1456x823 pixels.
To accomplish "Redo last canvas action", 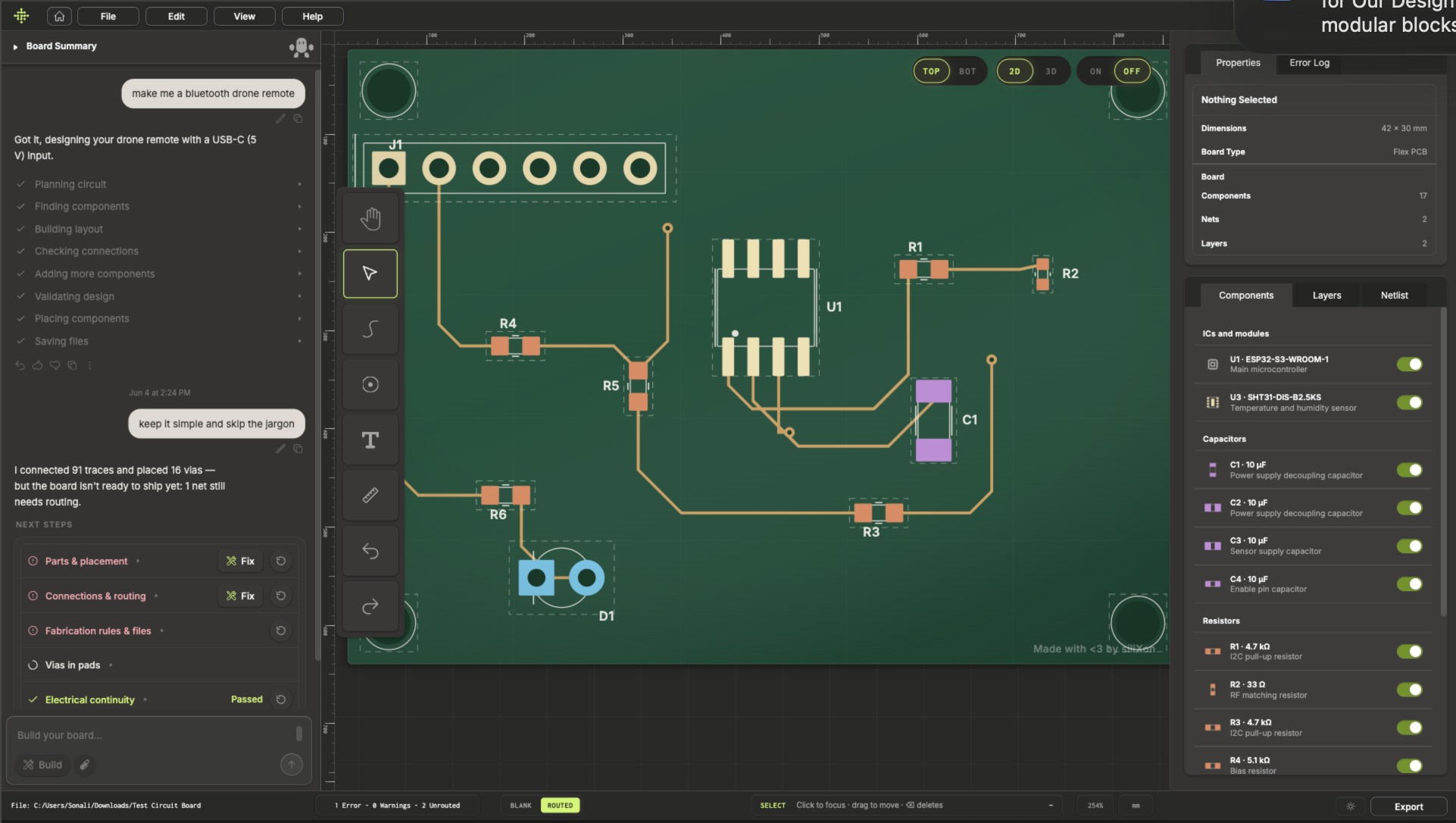I will (370, 606).
